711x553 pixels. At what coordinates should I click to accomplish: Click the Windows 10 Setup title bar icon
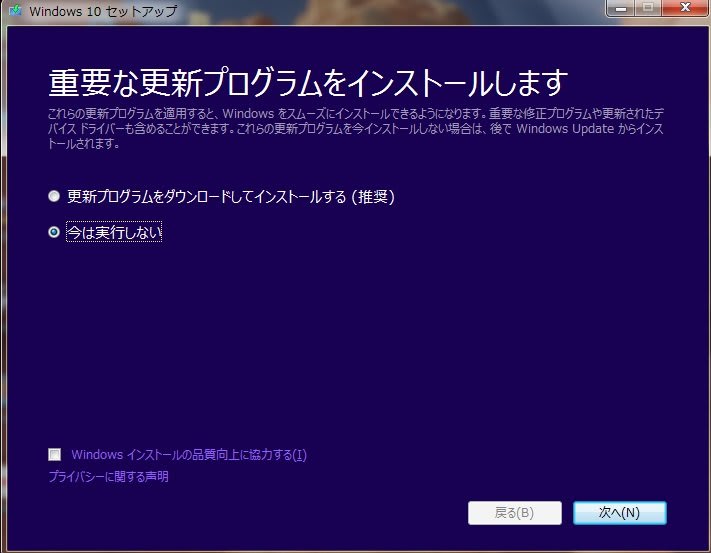coord(14,12)
